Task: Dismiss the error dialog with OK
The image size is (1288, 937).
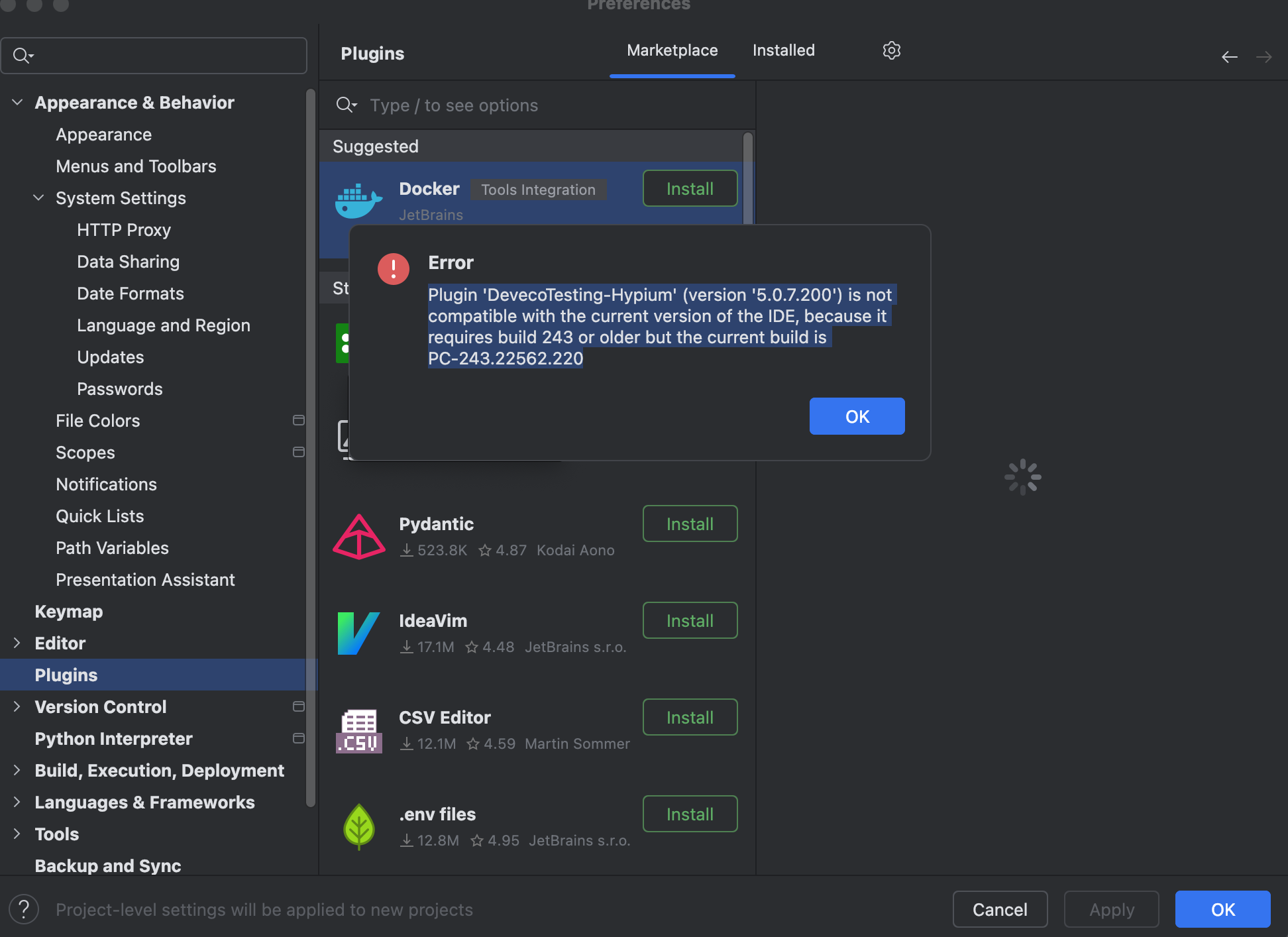Action: click(857, 416)
